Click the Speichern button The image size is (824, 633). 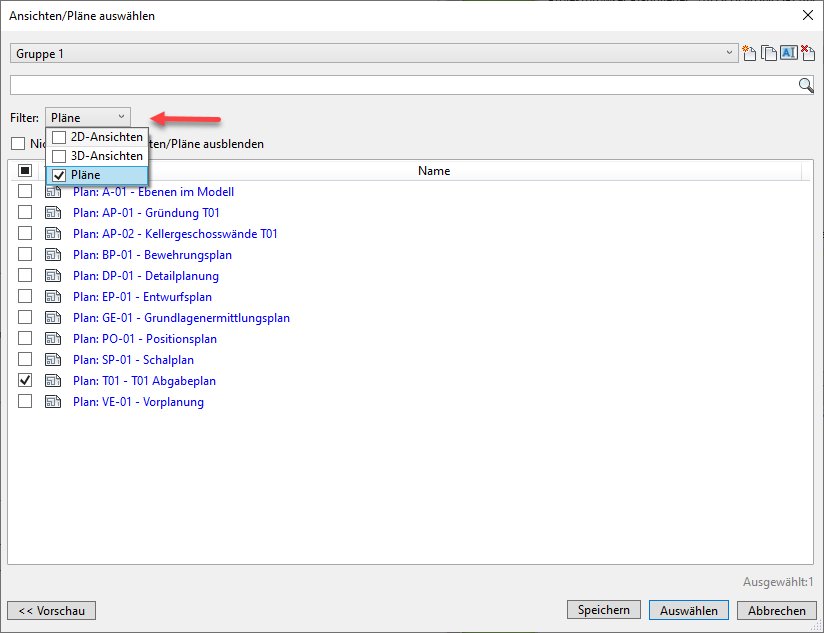point(603,610)
